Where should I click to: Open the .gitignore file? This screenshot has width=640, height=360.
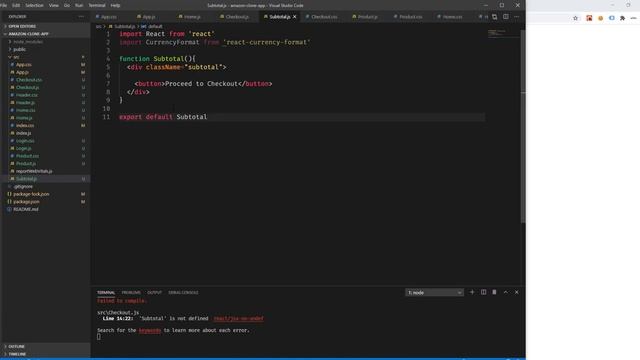[x=23, y=187]
